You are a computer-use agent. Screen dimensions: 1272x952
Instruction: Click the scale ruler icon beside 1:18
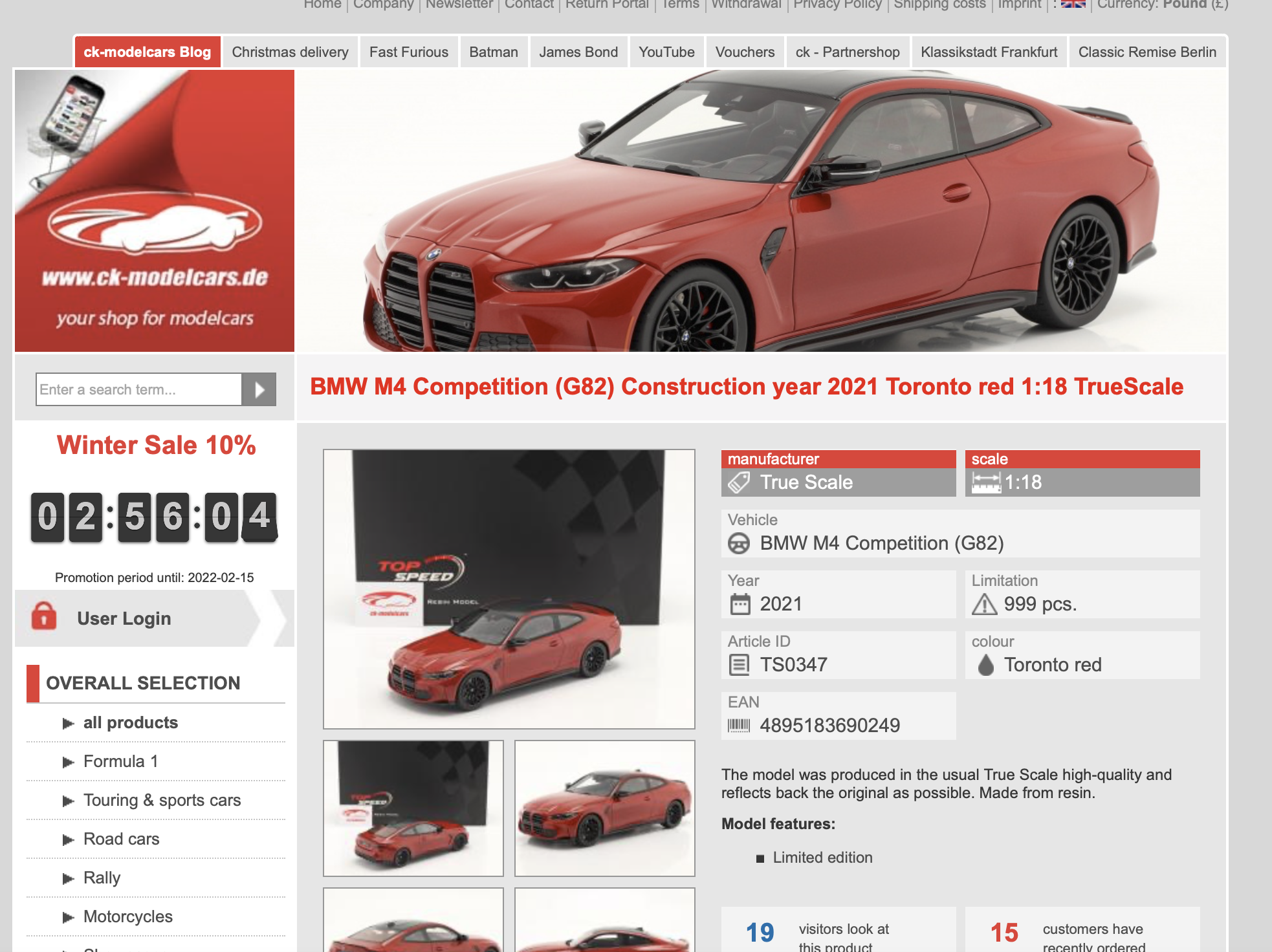(986, 482)
